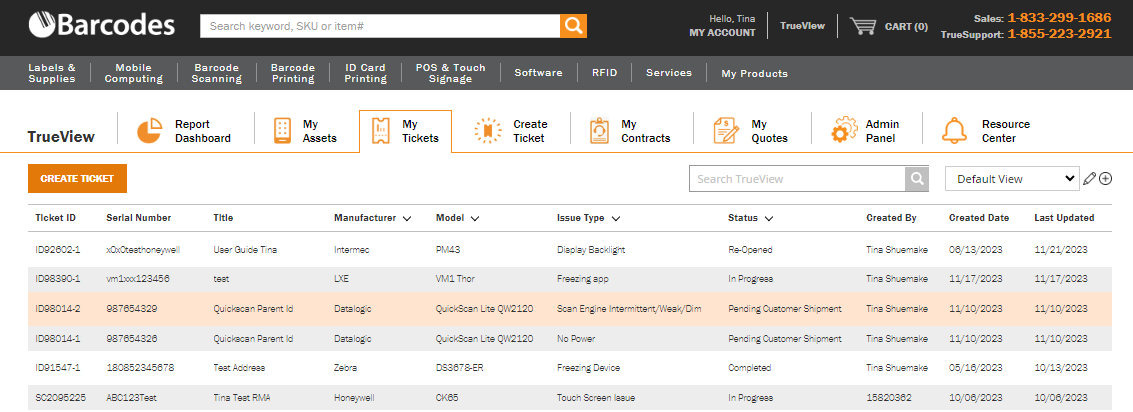The height and width of the screenshot is (412, 1133).
Task: Click the VM1 Thor model cell
Action: point(455,278)
